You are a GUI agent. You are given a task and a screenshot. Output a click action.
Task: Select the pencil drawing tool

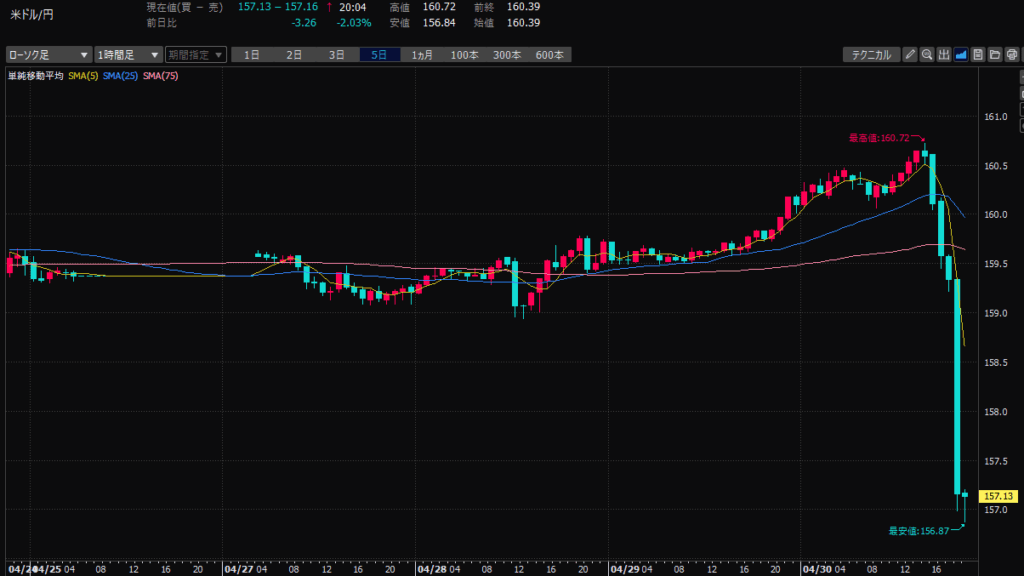pos(910,55)
